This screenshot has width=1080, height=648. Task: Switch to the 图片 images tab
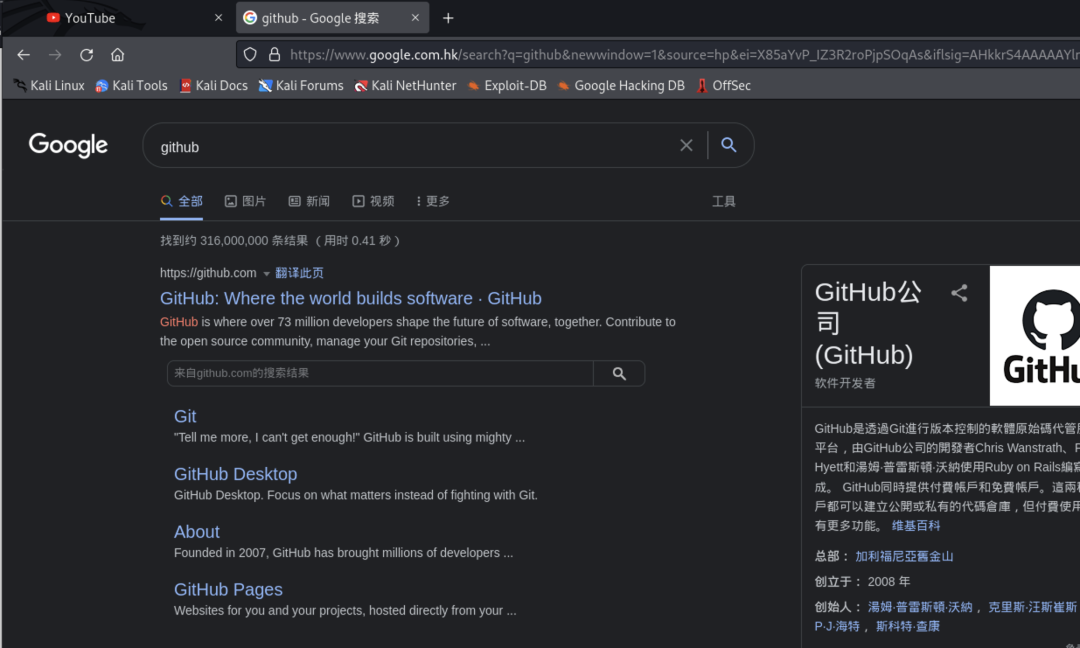tap(245, 201)
